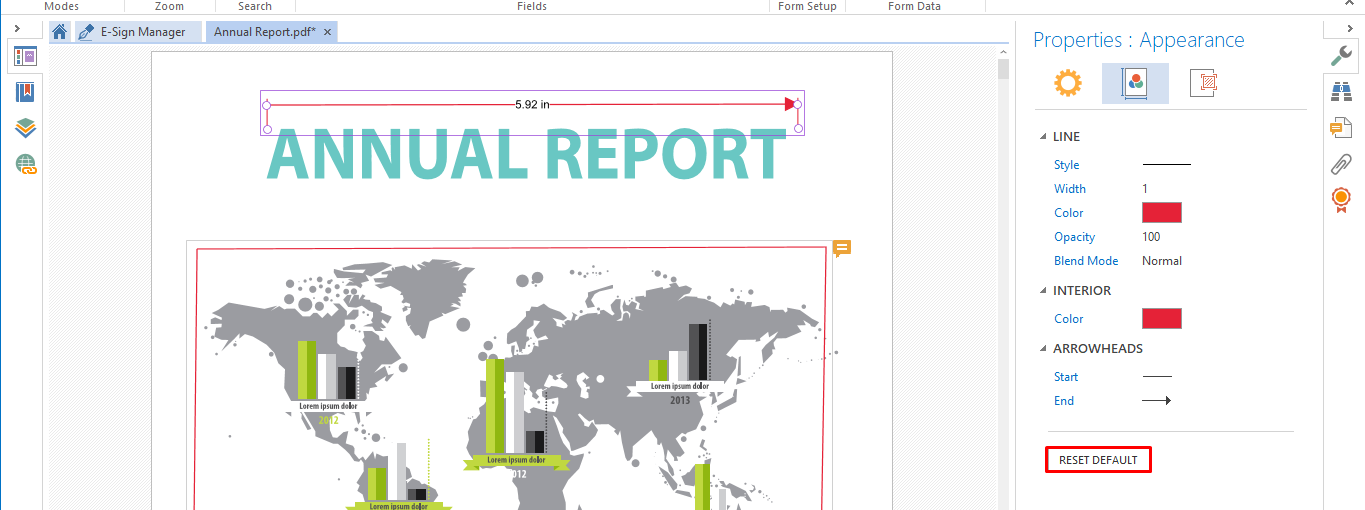Open the attachments paperclip panel
Screen dimensions: 1365x510
tap(1341, 164)
